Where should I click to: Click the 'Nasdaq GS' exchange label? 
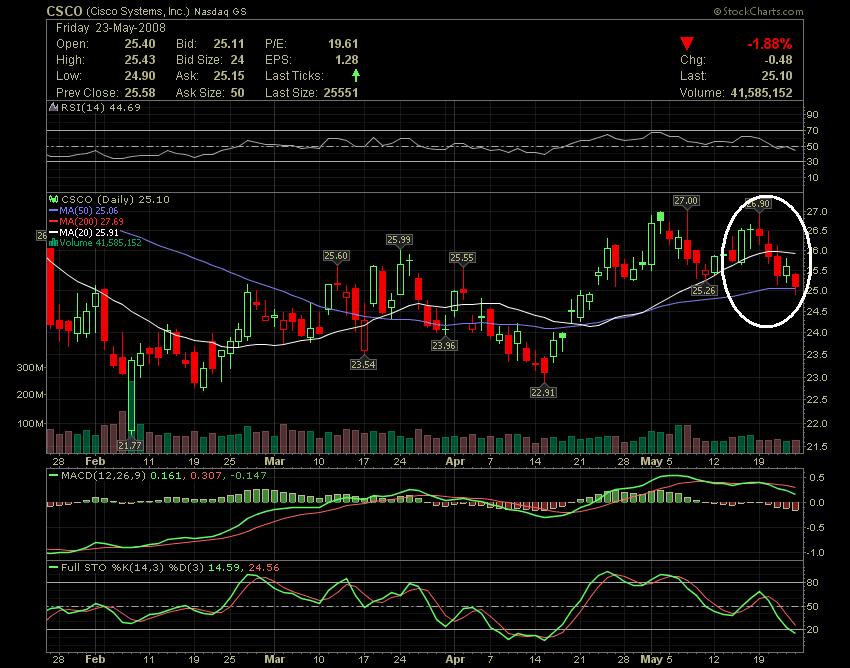[220, 12]
